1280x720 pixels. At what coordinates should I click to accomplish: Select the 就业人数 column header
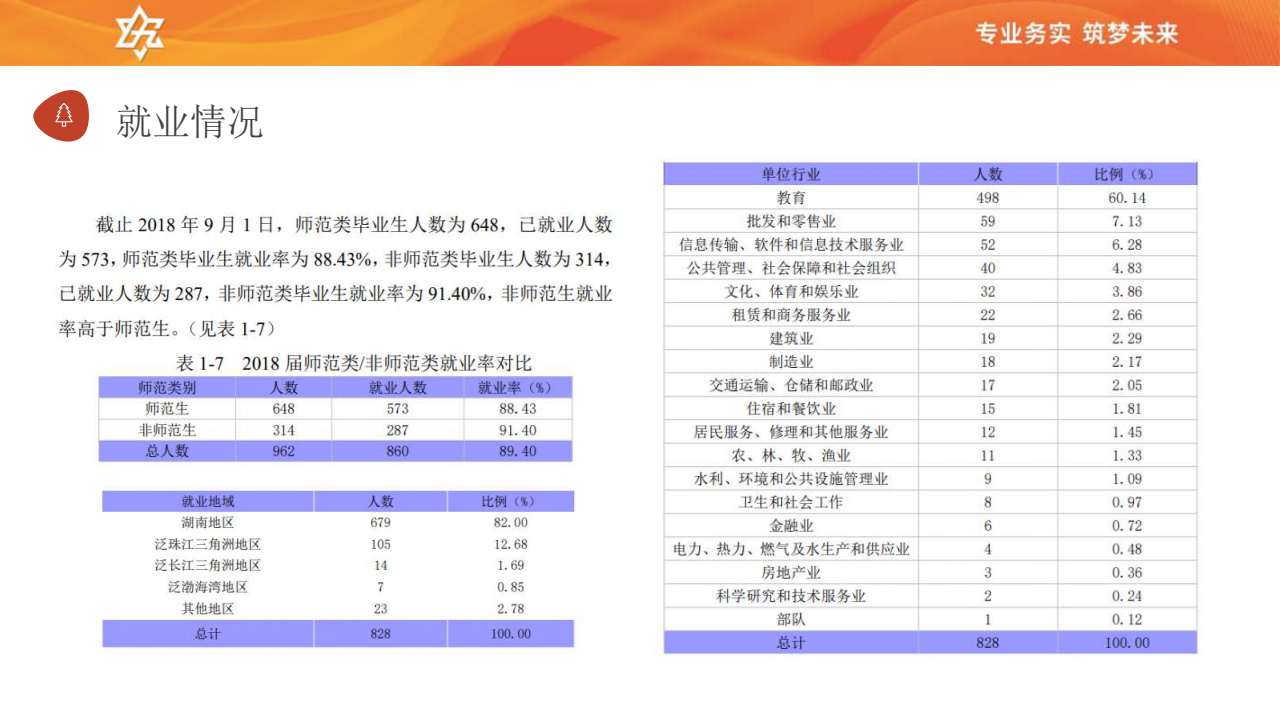[x=397, y=387]
